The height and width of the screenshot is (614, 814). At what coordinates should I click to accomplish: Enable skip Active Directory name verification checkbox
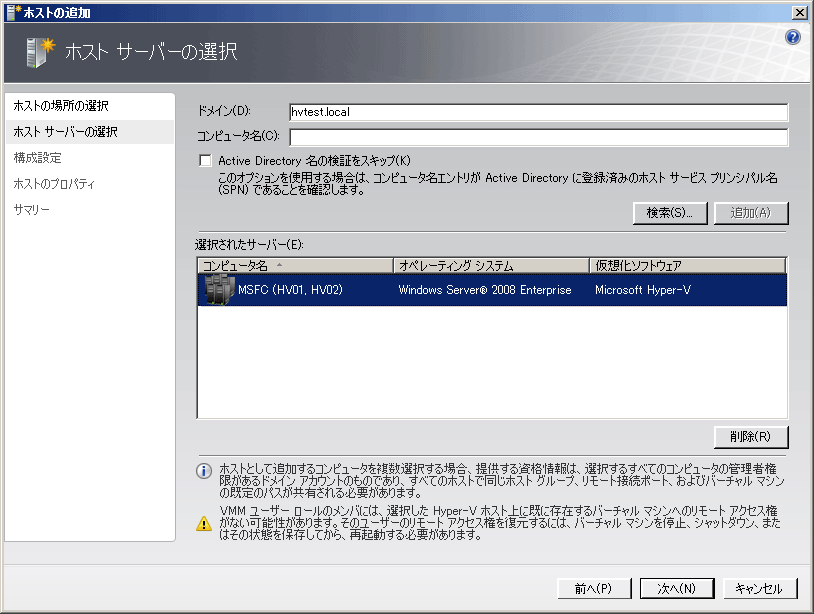coord(206,160)
